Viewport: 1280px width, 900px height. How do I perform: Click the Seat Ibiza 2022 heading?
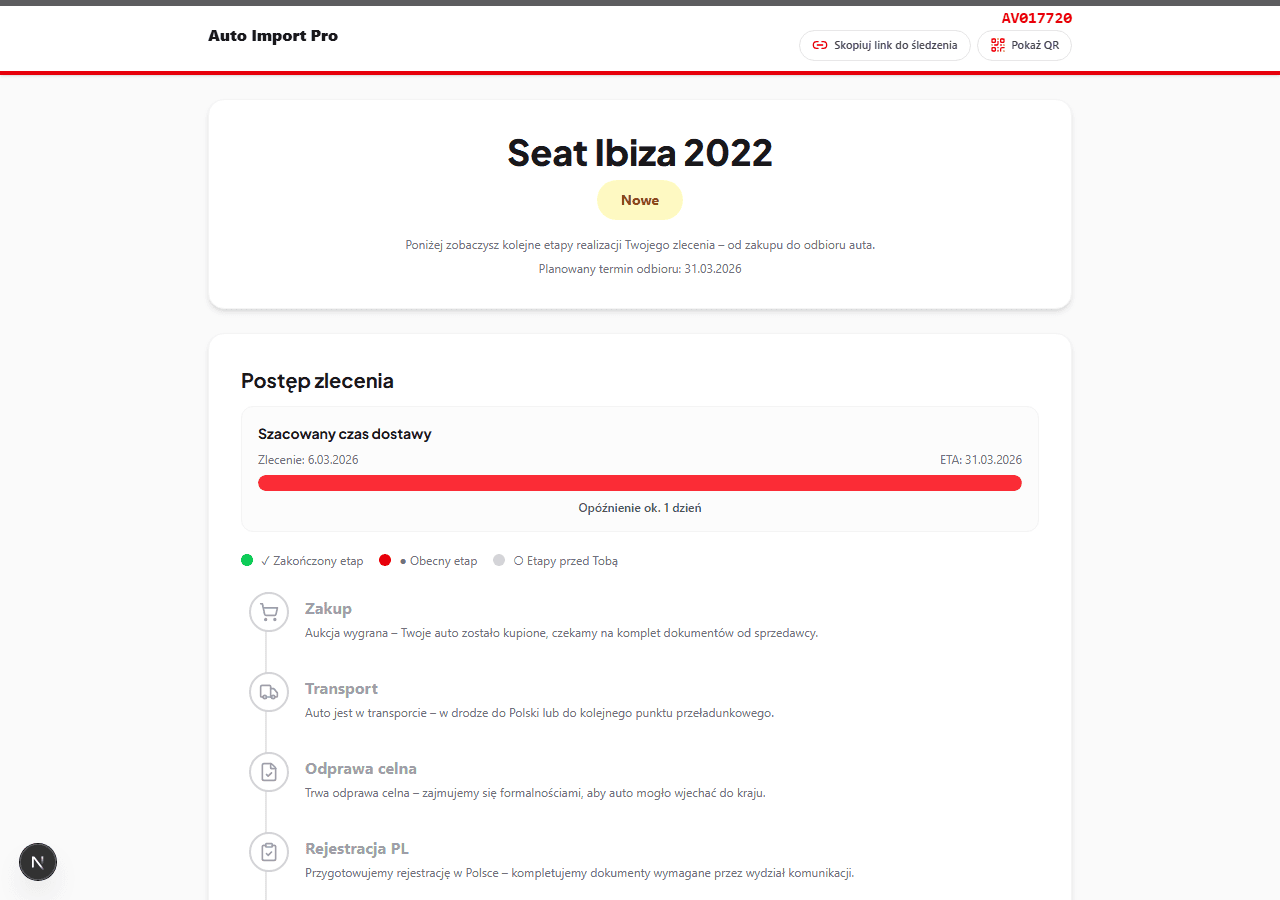[640, 153]
